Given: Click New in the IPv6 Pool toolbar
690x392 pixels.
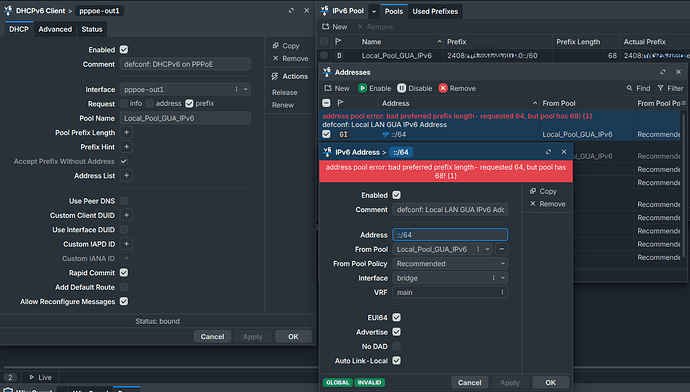Looking at the screenshot, I should pos(334,27).
